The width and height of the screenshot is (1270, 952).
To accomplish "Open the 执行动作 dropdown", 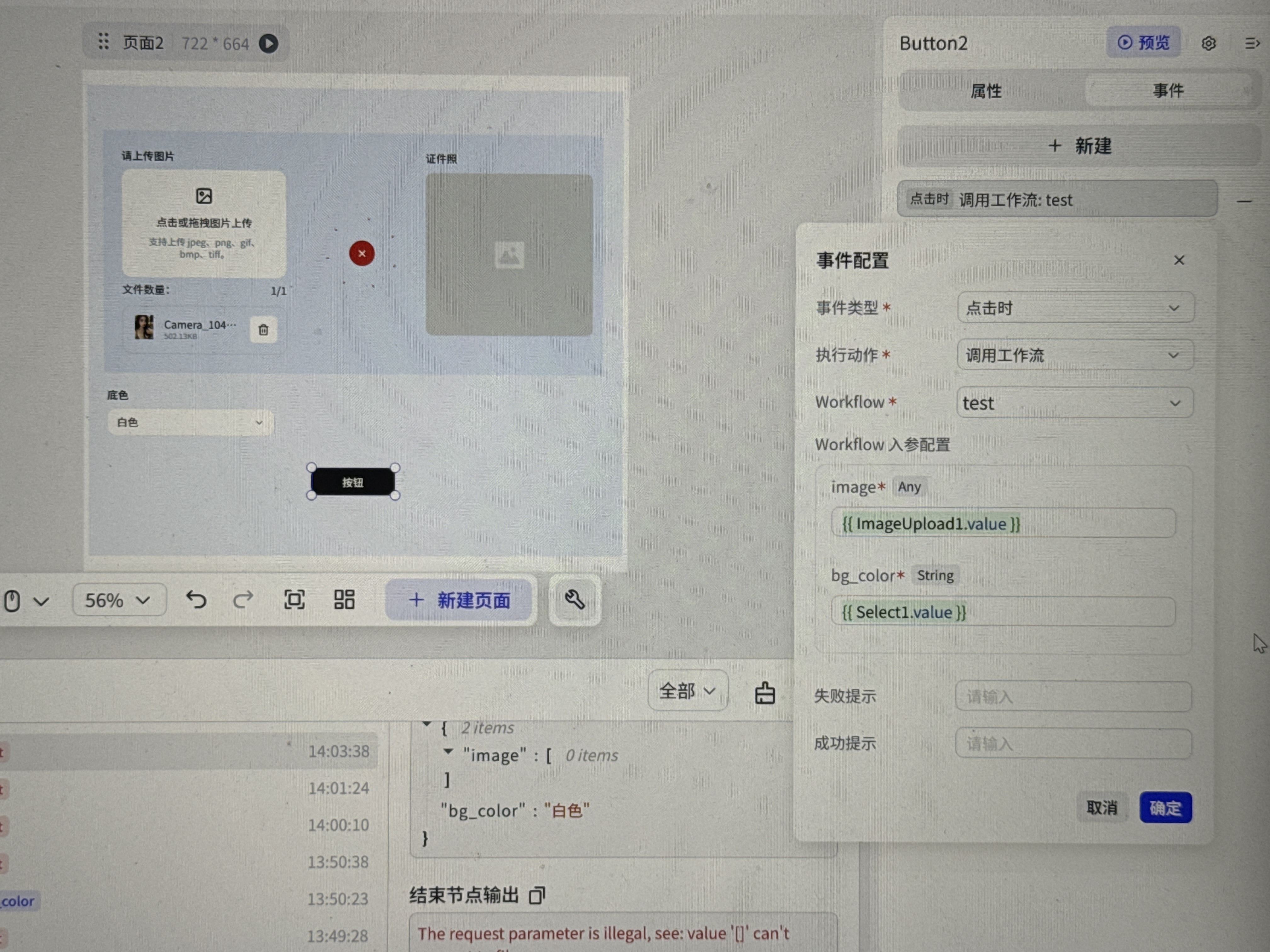I will (x=1075, y=355).
